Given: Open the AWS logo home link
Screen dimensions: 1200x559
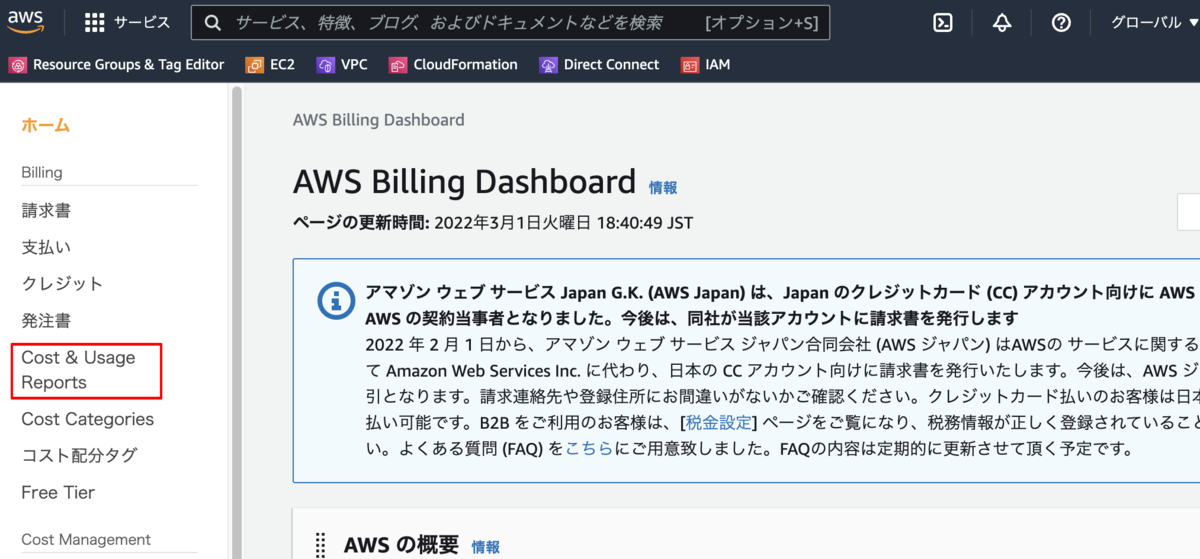Looking at the screenshot, I should 26,22.
